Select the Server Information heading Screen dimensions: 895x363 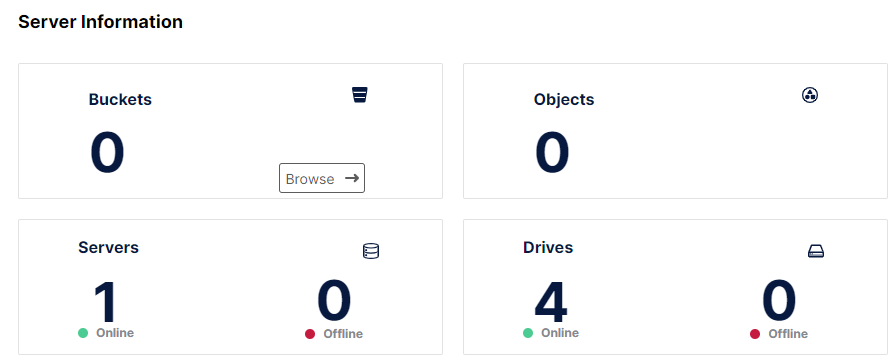(100, 22)
